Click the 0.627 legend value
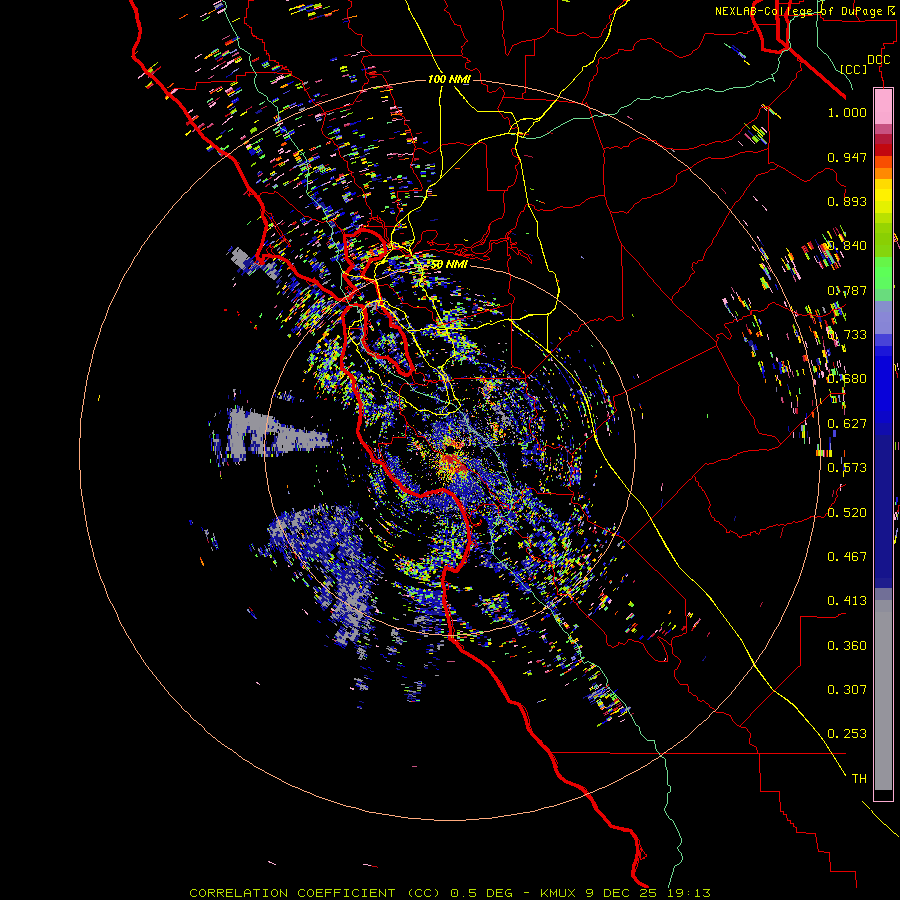The image size is (900, 900). (847, 424)
